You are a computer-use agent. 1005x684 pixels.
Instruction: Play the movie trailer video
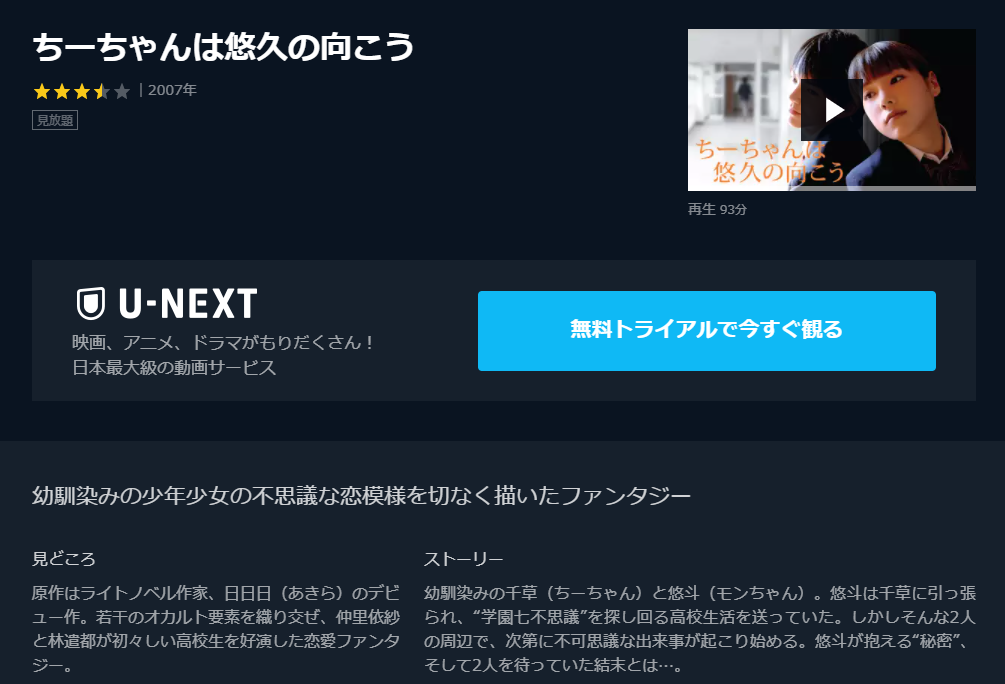(832, 110)
